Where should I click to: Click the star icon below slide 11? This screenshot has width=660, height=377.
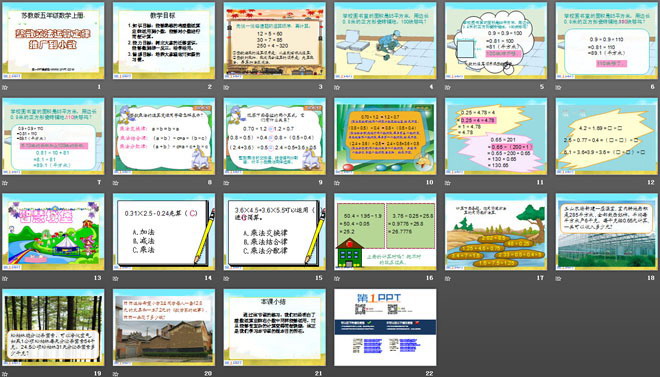(x=447, y=183)
